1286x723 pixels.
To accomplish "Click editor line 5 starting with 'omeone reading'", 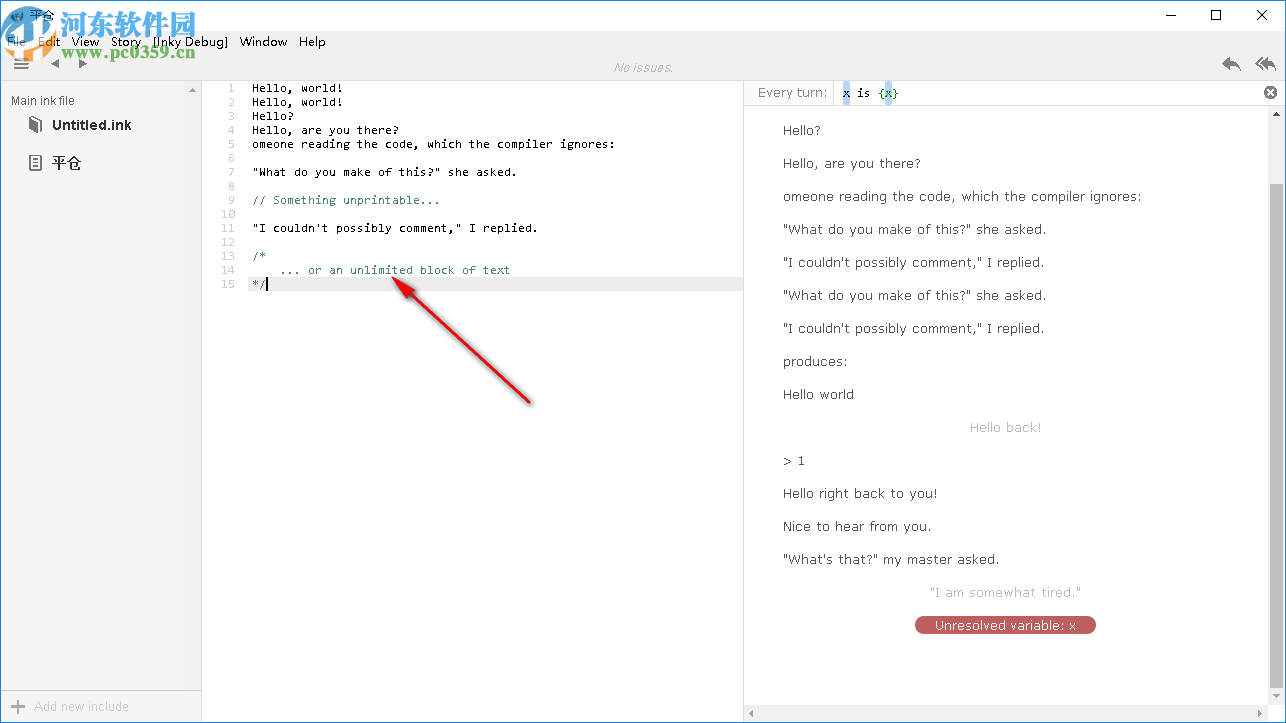I will click(433, 144).
